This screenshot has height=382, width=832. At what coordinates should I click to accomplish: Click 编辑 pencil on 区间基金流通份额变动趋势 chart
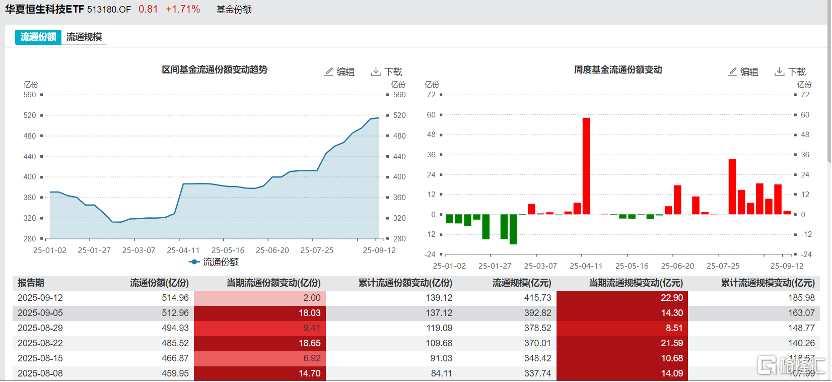click(329, 72)
